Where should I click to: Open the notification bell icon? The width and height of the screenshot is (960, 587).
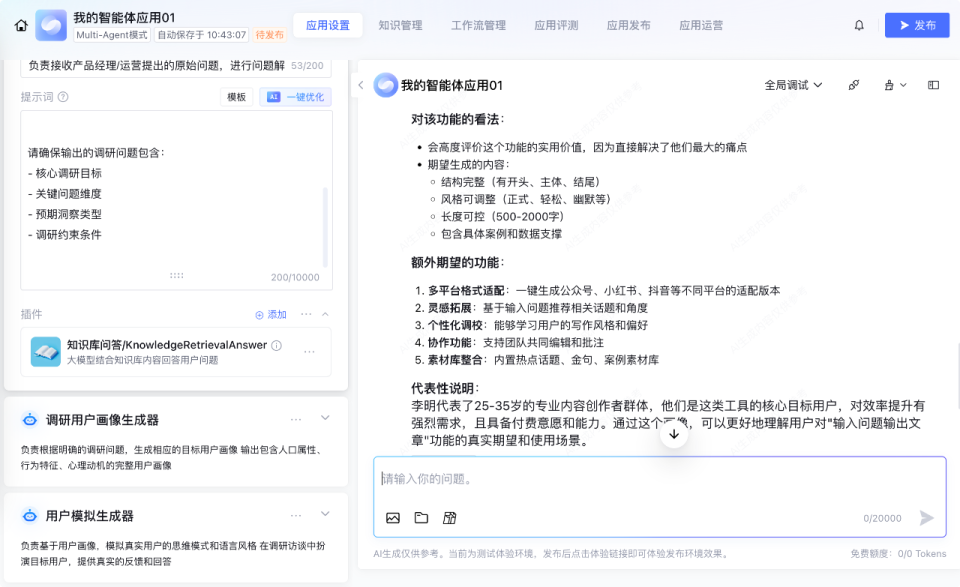[859, 24]
